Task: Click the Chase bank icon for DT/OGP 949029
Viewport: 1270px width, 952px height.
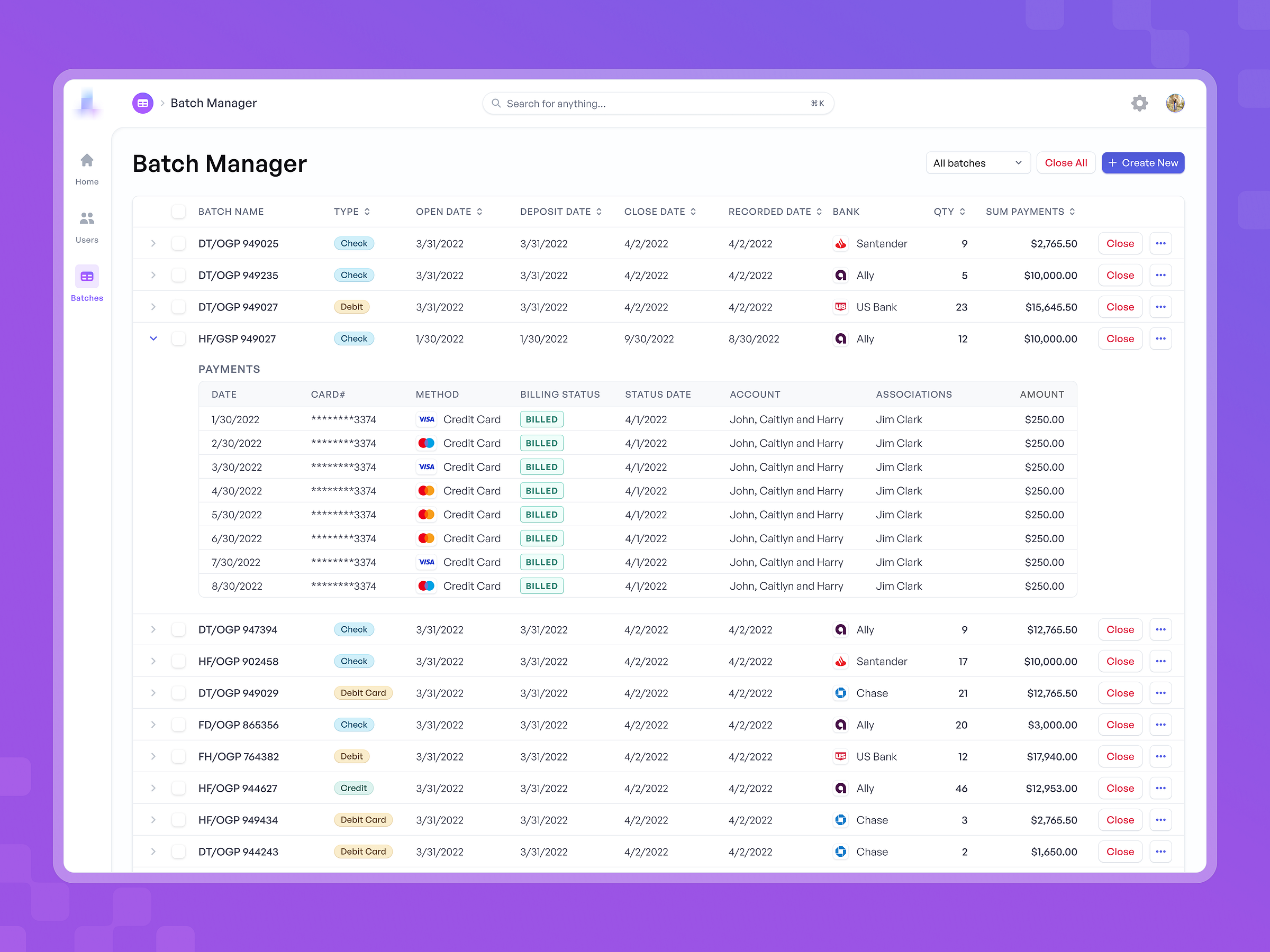Action: [x=840, y=693]
